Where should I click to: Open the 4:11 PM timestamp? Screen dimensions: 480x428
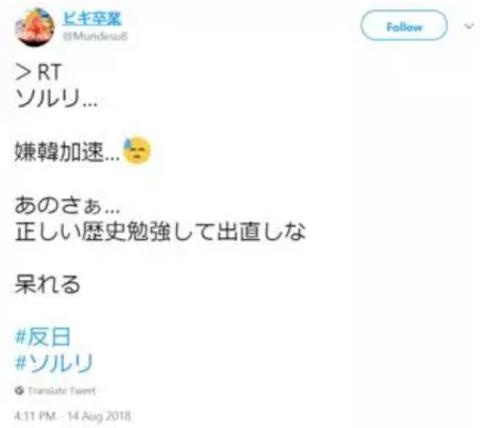tap(35, 416)
